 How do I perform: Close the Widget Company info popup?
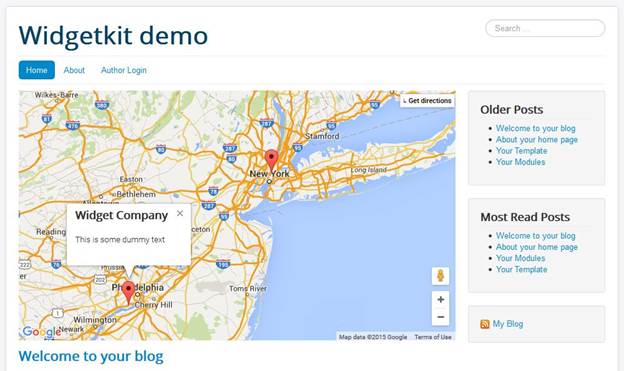[180, 213]
